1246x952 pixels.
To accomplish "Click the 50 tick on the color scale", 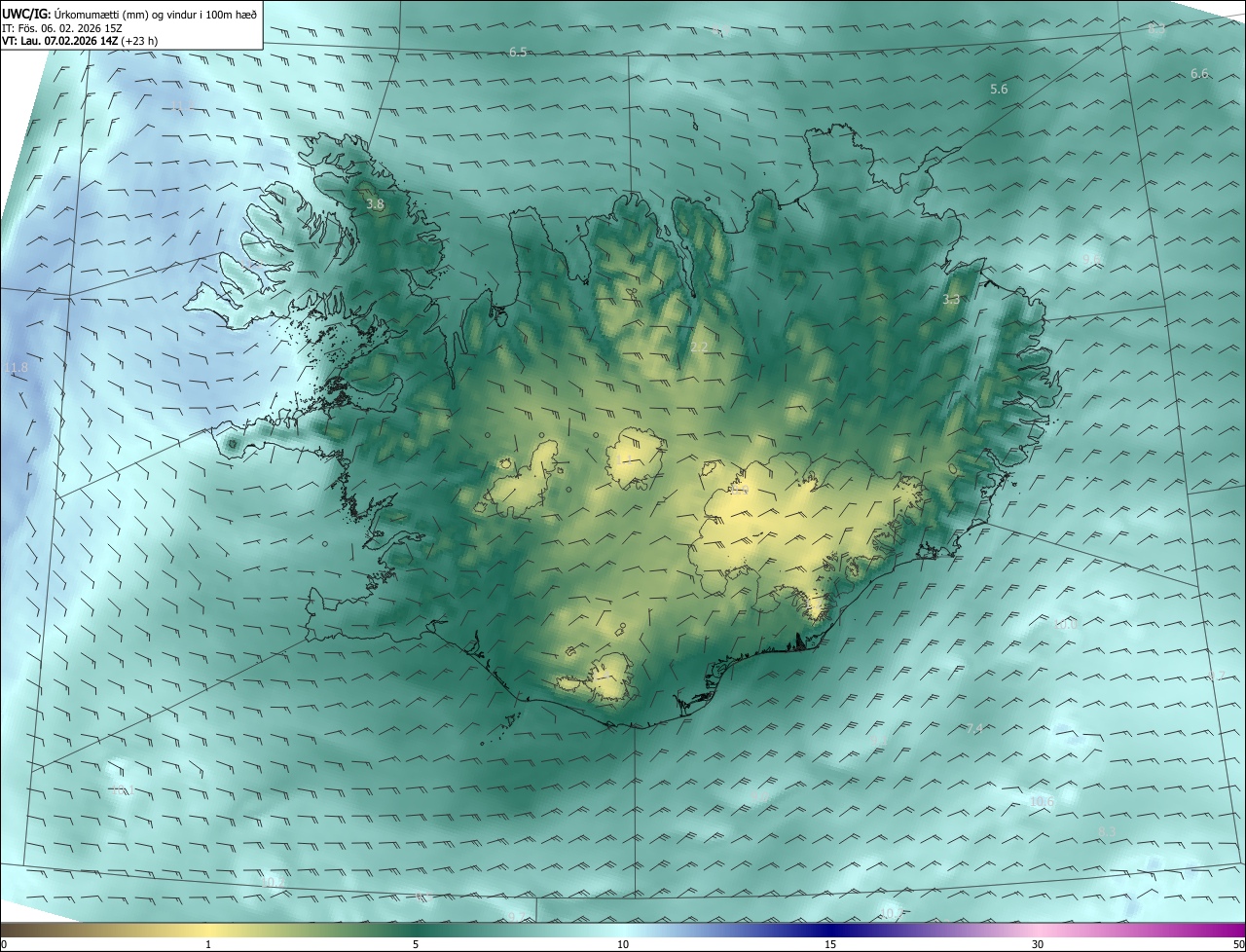I will click(1238, 944).
